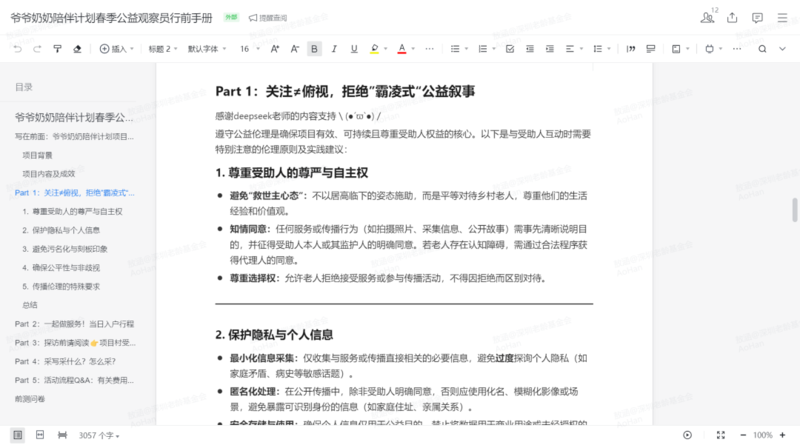View the 12 collaborators
This screenshot has height=445, width=800.
click(x=708, y=17)
